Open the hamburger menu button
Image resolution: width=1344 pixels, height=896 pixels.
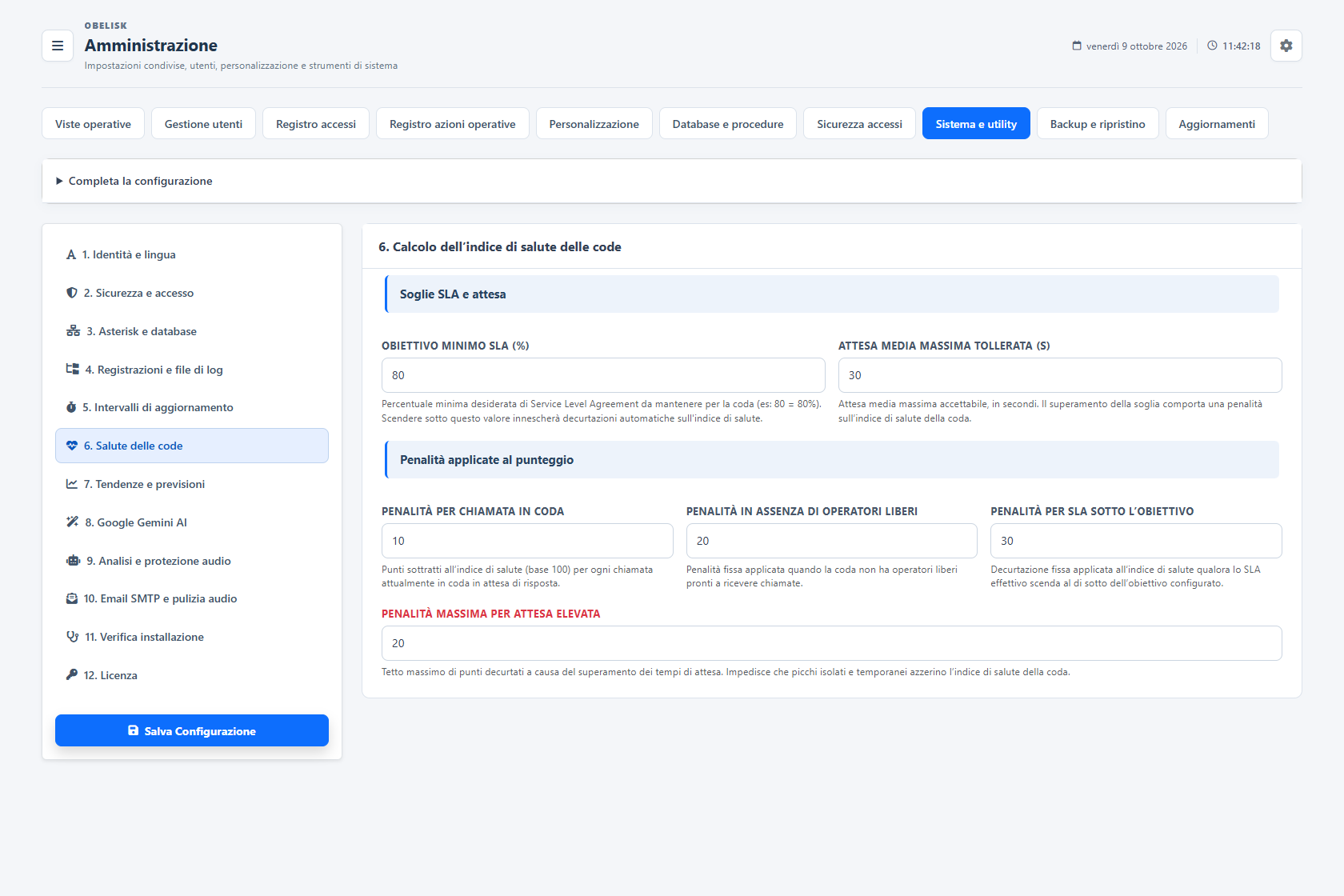[x=58, y=46]
